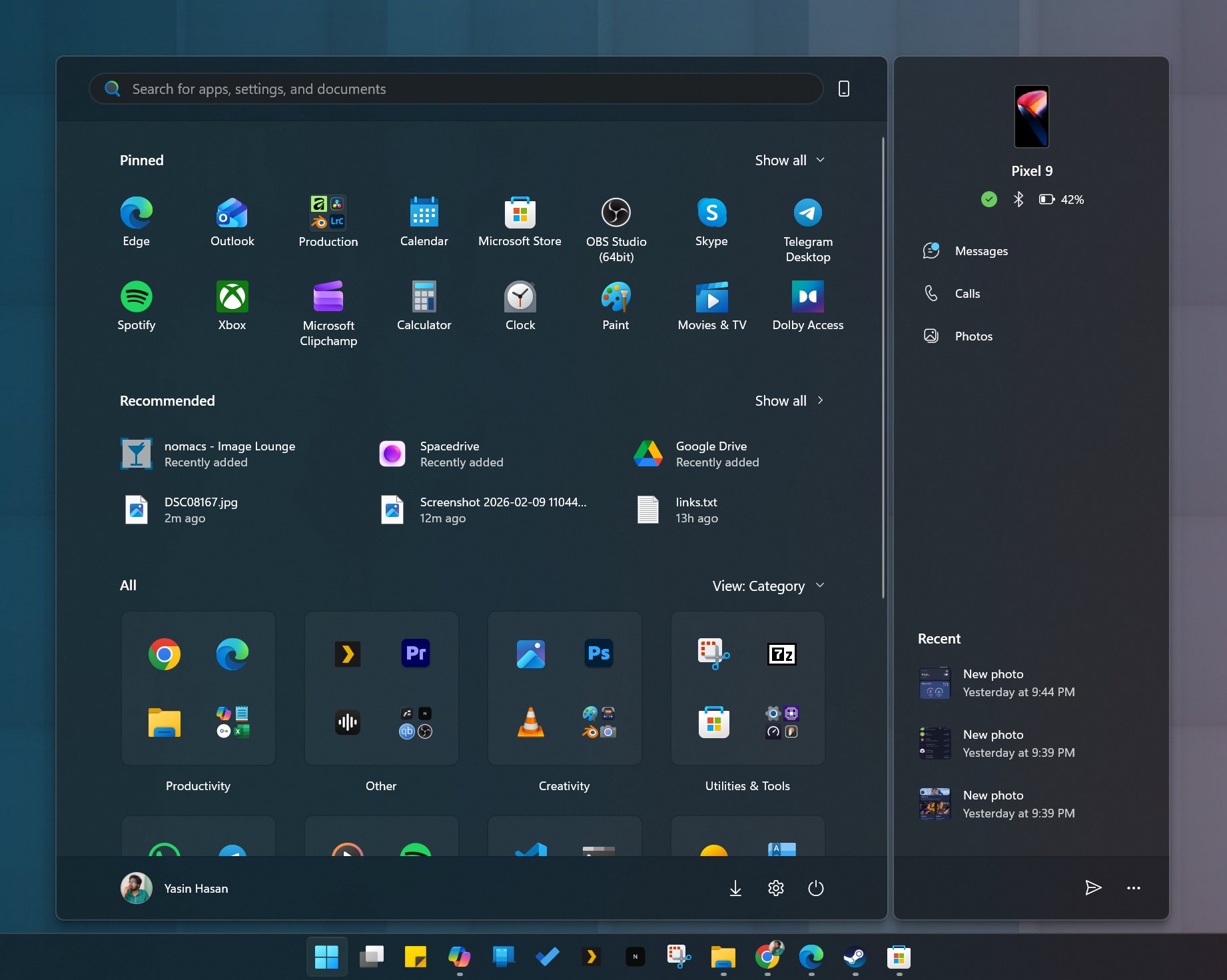Open Snipping Tool in Utilities & Tools

point(713,654)
